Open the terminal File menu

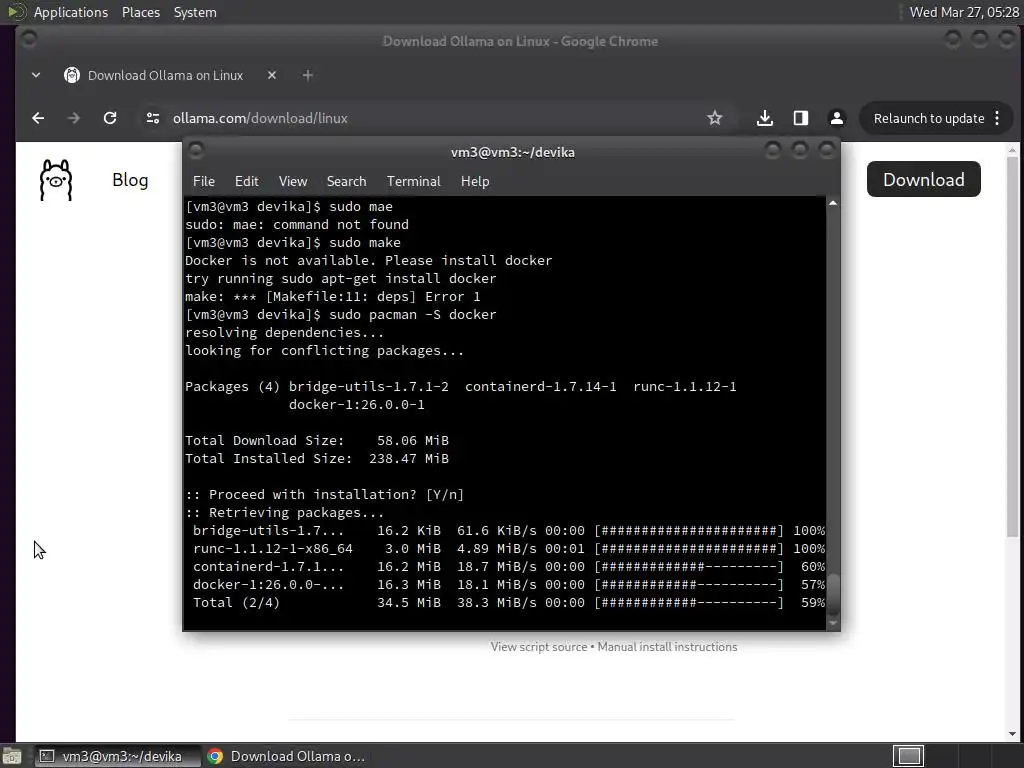[204, 181]
